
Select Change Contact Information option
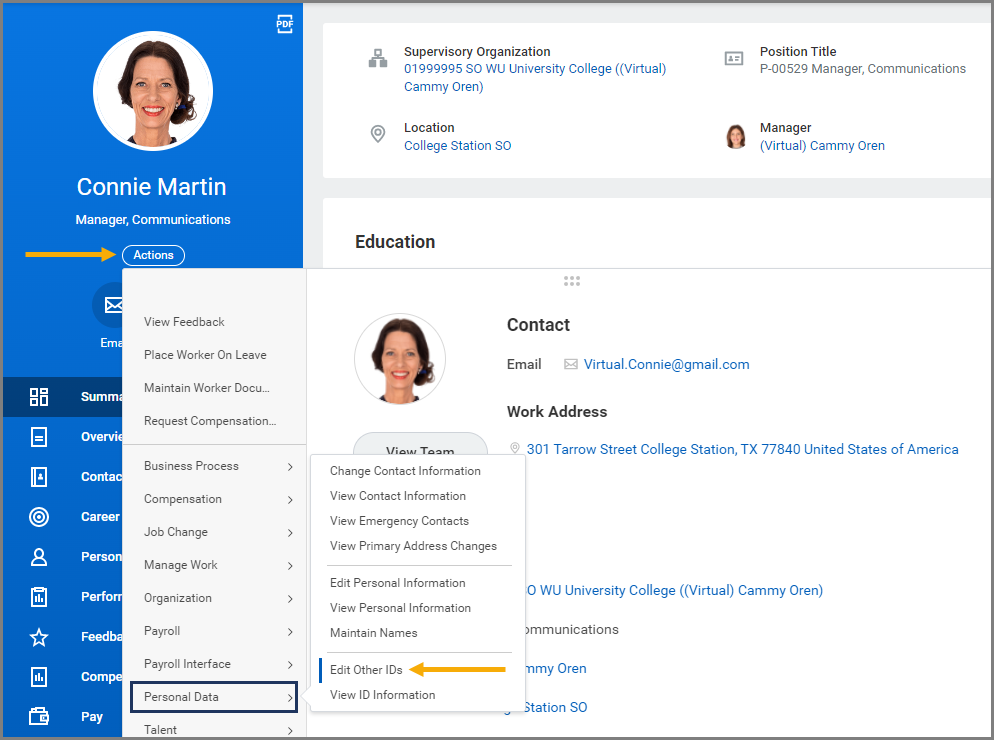405,471
